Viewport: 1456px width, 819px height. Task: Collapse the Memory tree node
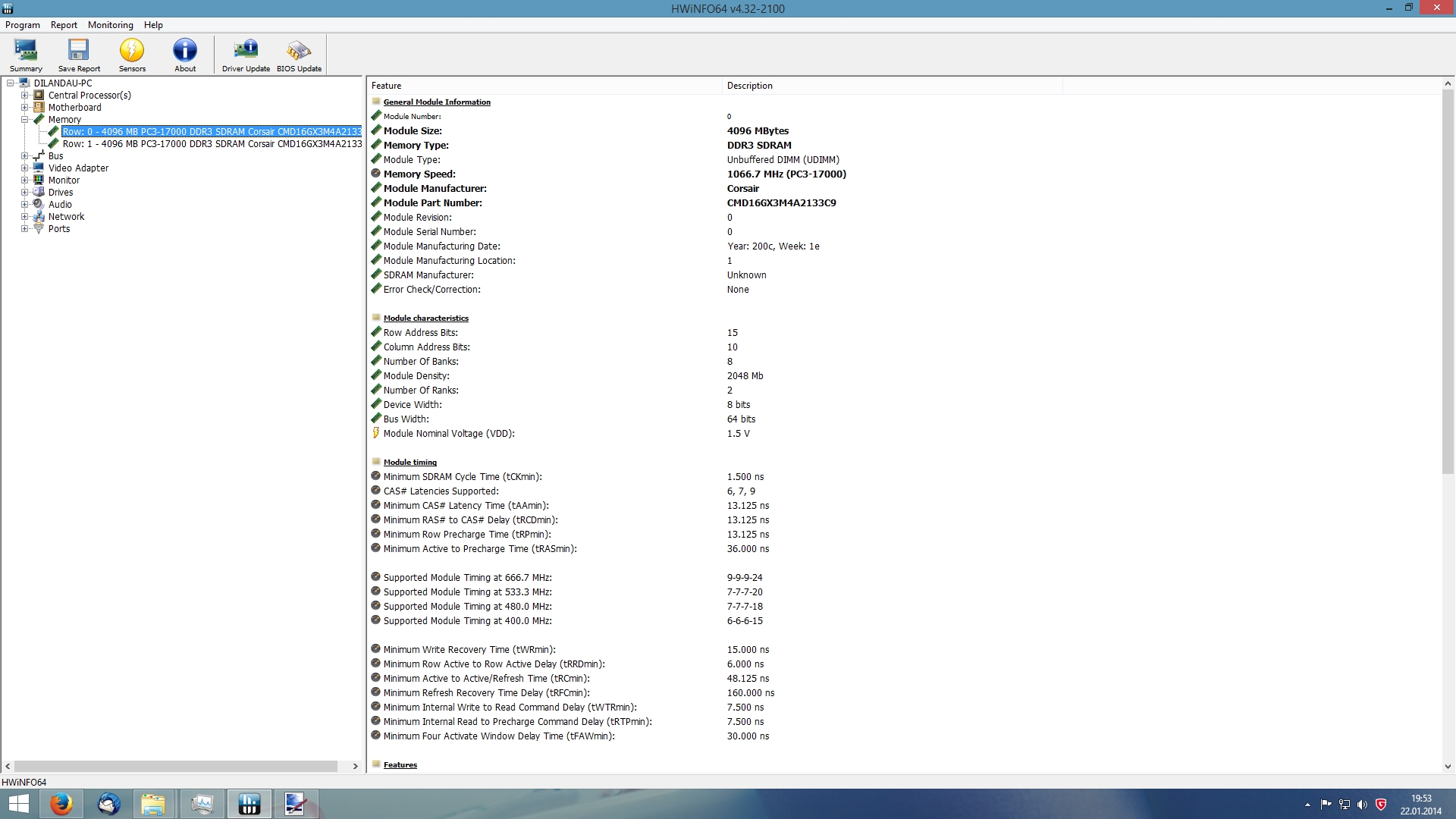(25, 120)
